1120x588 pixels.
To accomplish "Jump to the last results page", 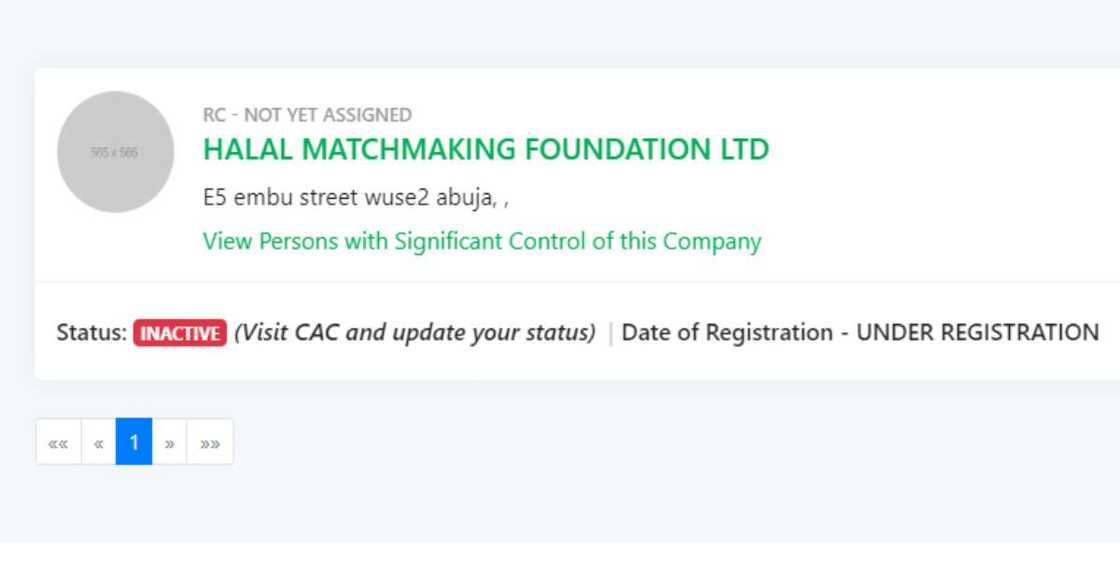I will pos(209,442).
